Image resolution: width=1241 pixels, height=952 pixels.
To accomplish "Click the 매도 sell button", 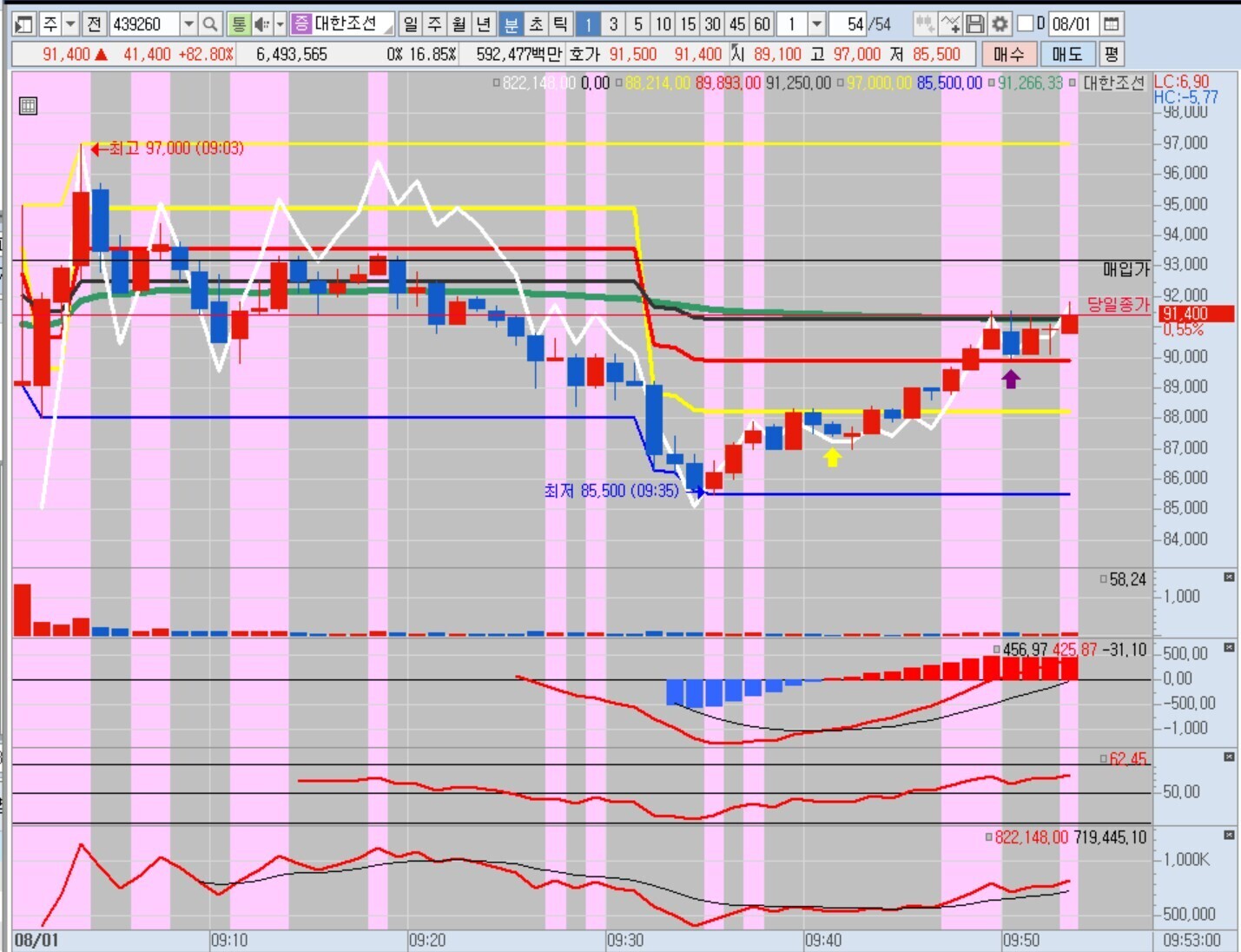I will tap(1066, 54).
